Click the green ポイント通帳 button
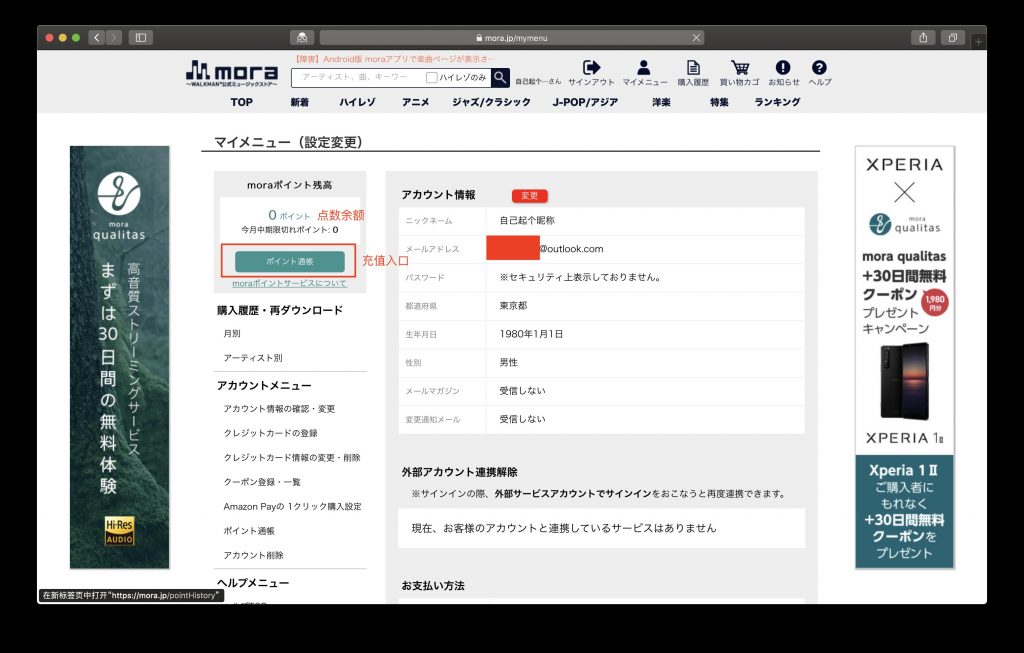This screenshot has width=1024, height=653. click(290, 261)
